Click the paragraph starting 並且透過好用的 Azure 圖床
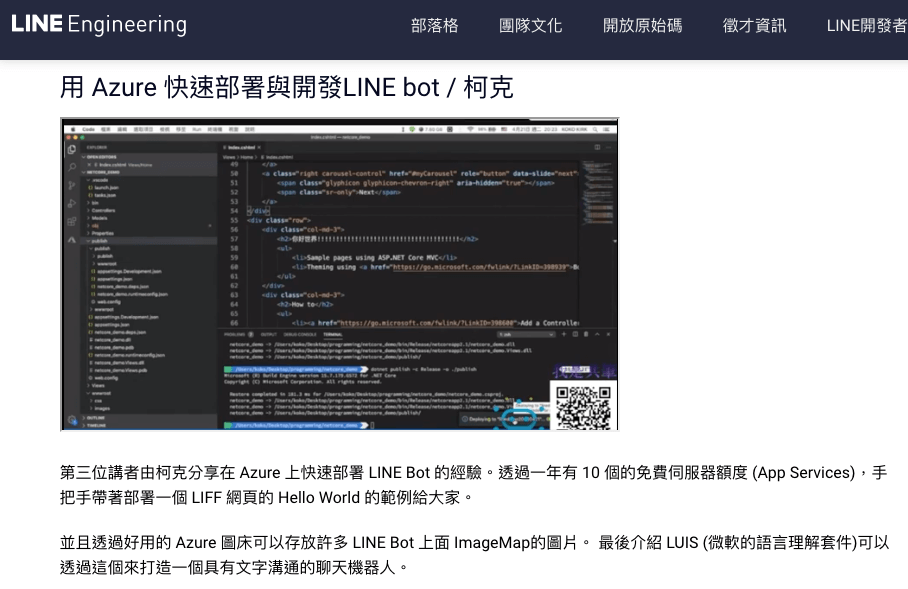Screen dimensions: 908x589 coord(474,555)
